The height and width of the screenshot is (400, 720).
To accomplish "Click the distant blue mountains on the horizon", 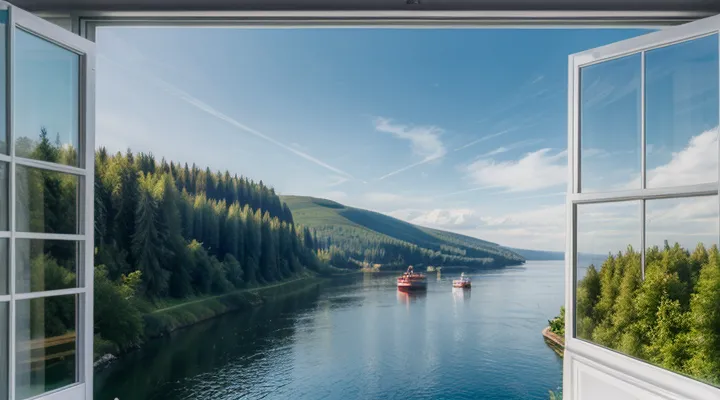I will tap(545, 254).
